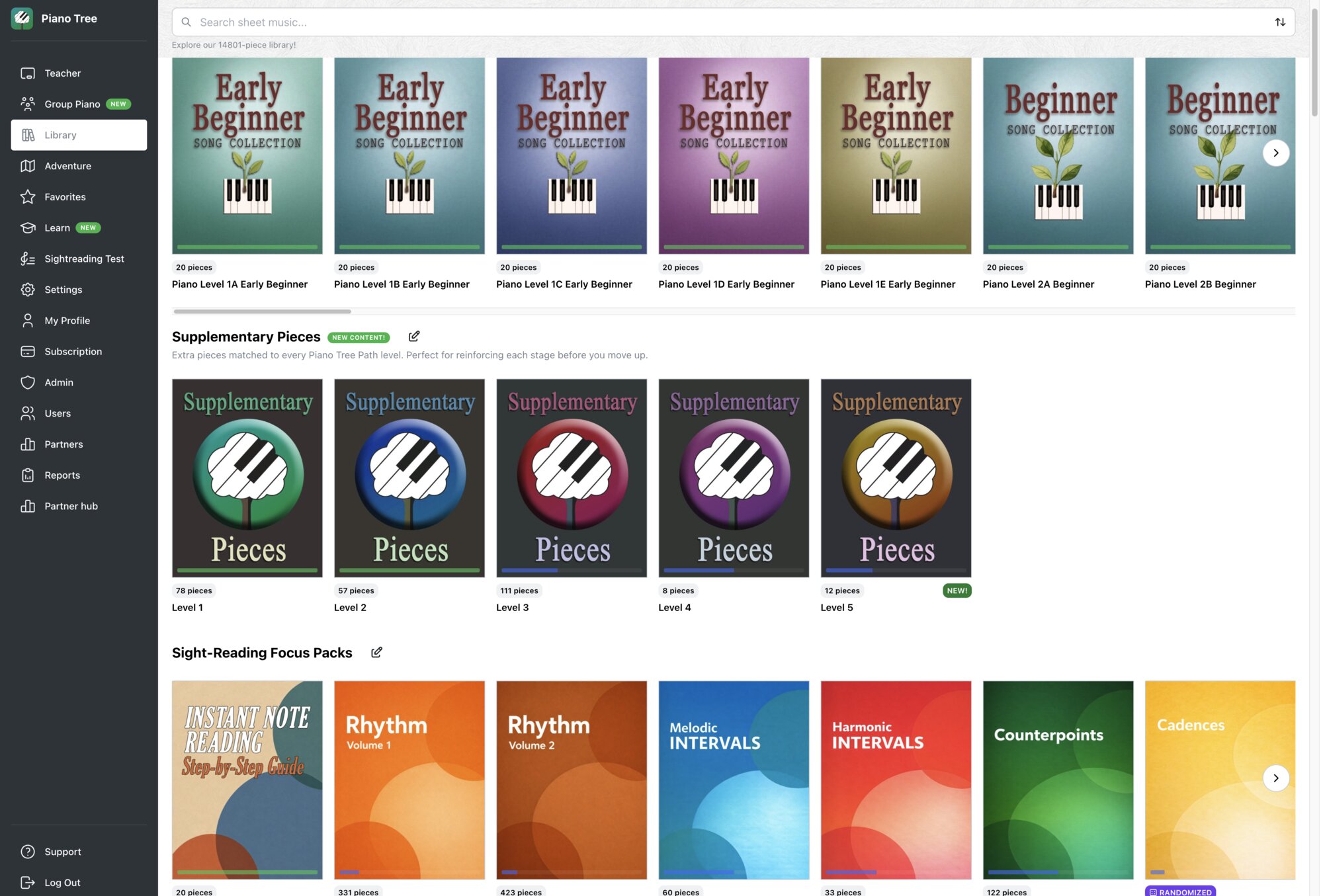Click the sort arrows in search bar
Viewport: 1323px width, 896px height.
tap(1280, 22)
